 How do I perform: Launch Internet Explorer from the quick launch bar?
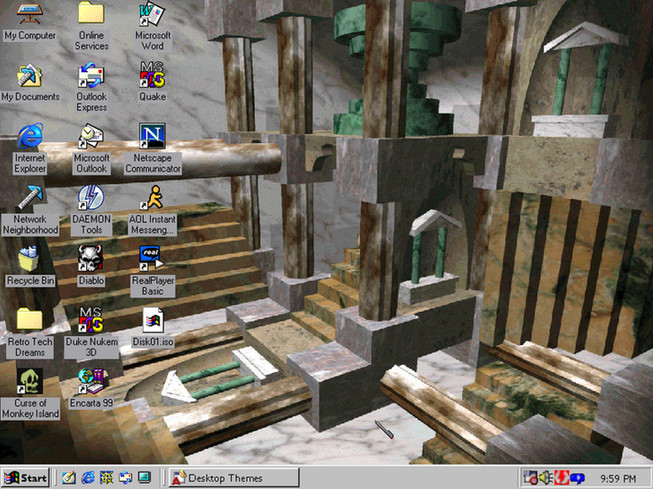coord(88,478)
